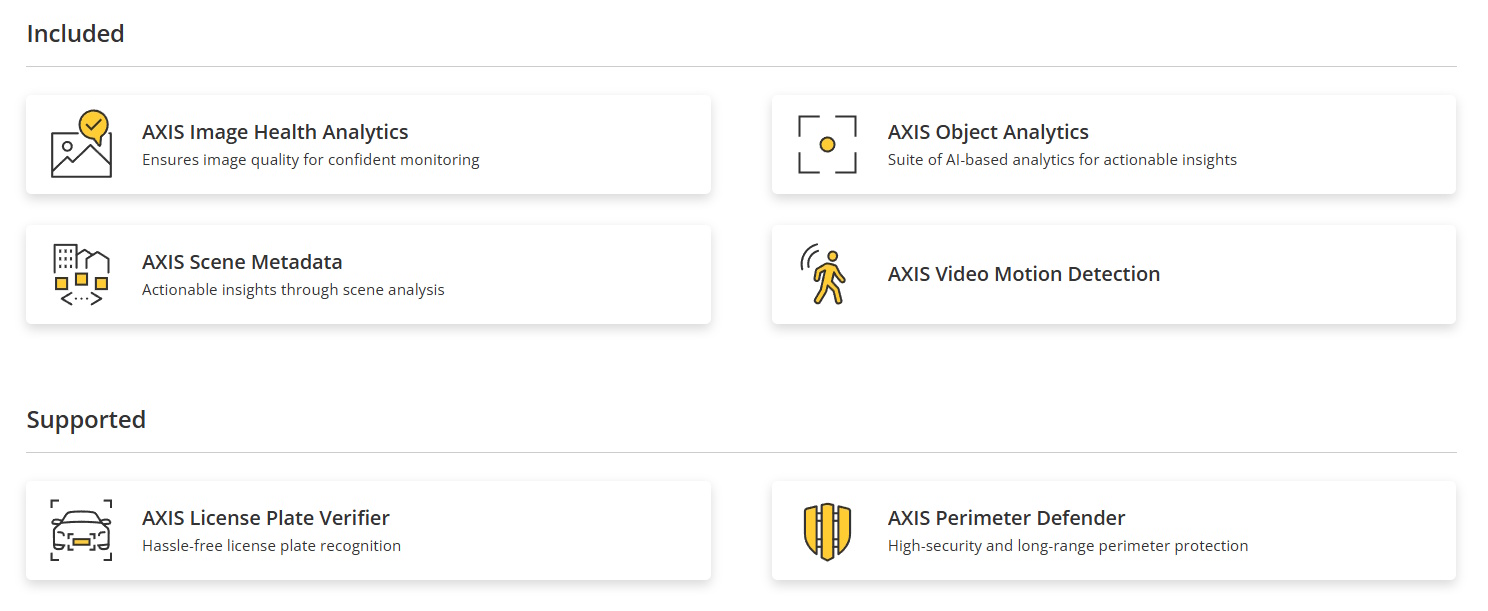Click the Perimeter Defender yellow shield icon
Viewport: 1488px width, 611px height.
click(827, 531)
